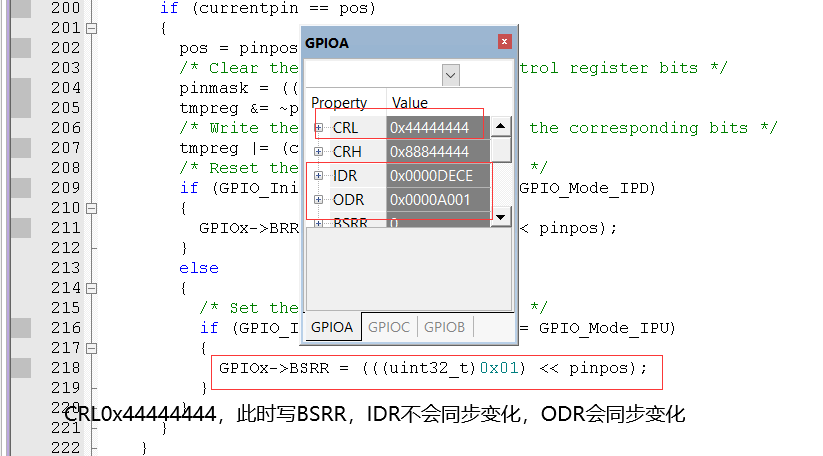Click the Property column header
The width and height of the screenshot is (823, 456).
coord(339,102)
